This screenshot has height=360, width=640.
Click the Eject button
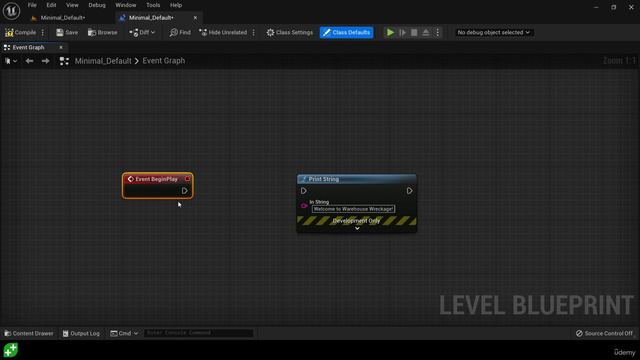point(426,32)
